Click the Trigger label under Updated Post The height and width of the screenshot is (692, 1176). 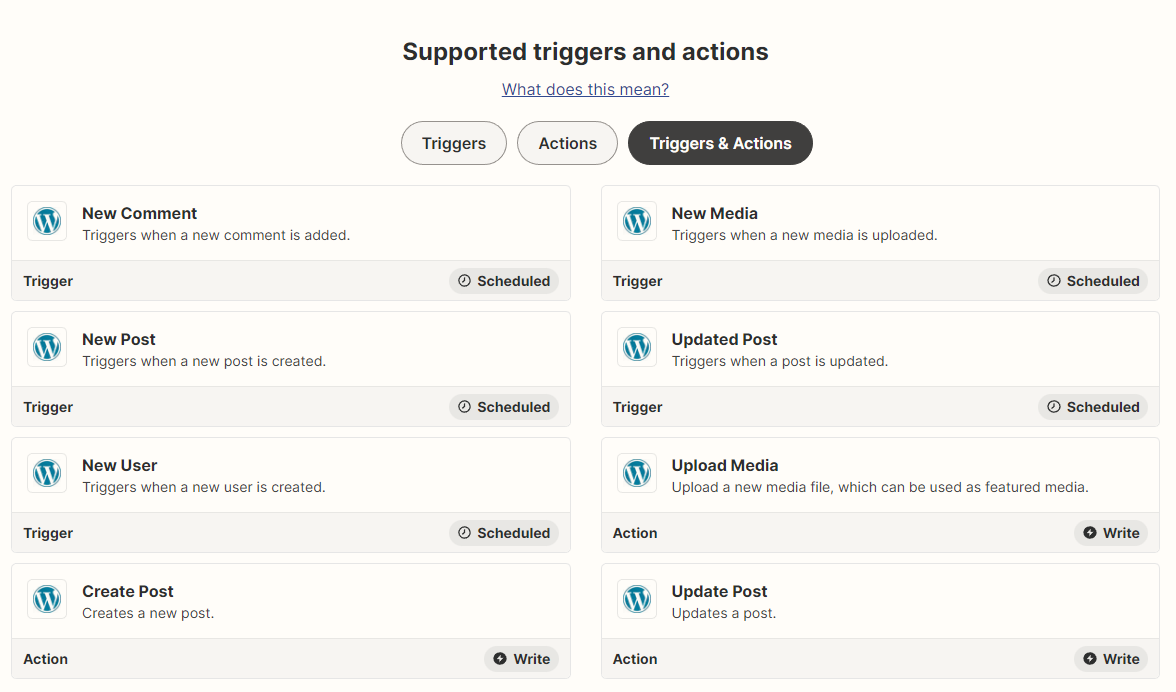(638, 407)
